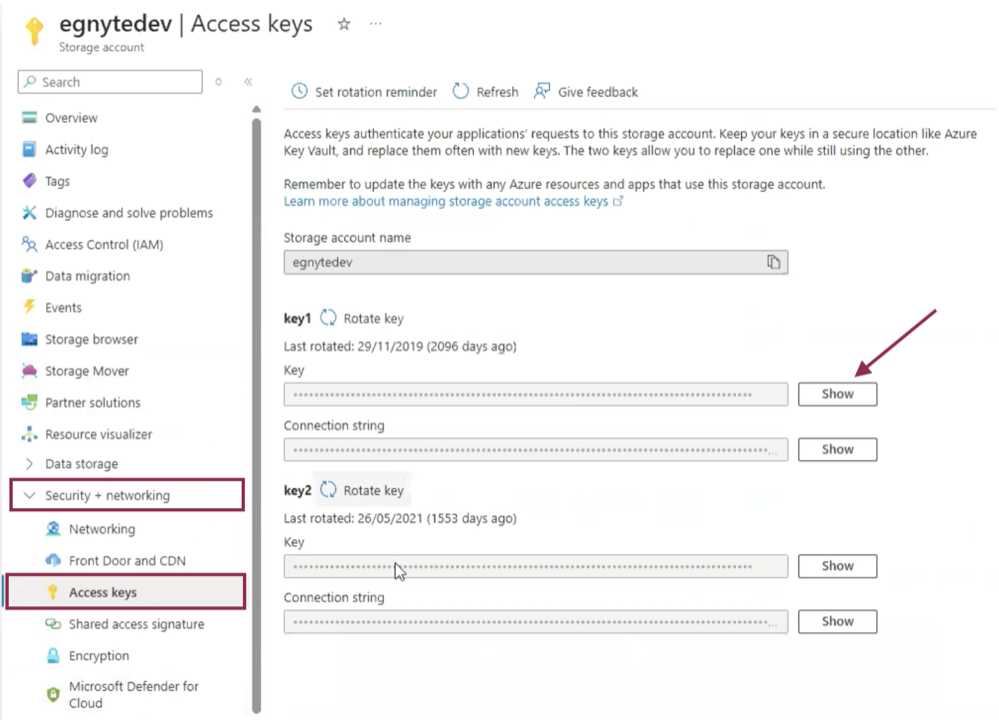Click inside the sidebar Search box
Screen dimensions: 999x720
point(110,82)
